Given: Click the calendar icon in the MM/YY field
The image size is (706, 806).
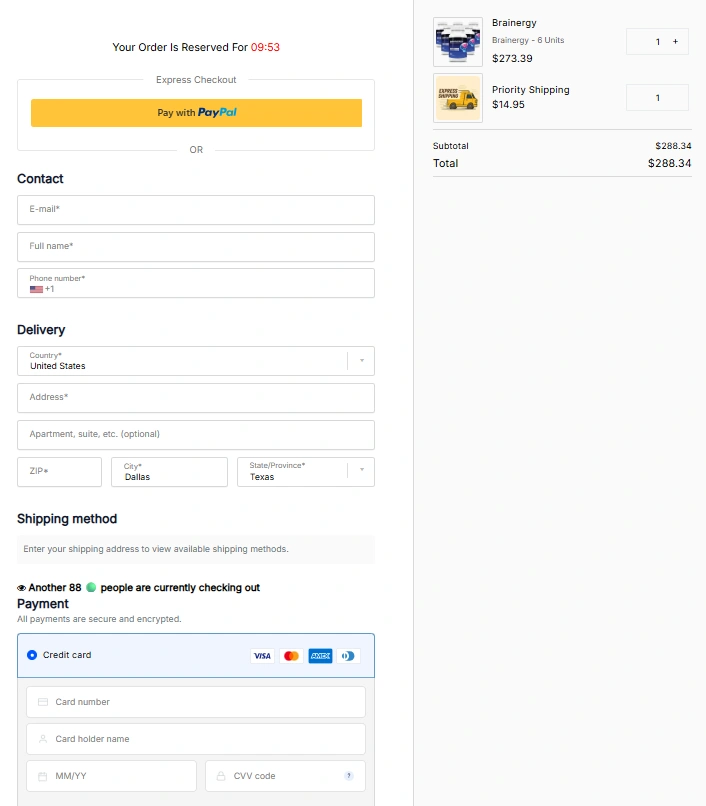Looking at the screenshot, I should coord(42,775).
